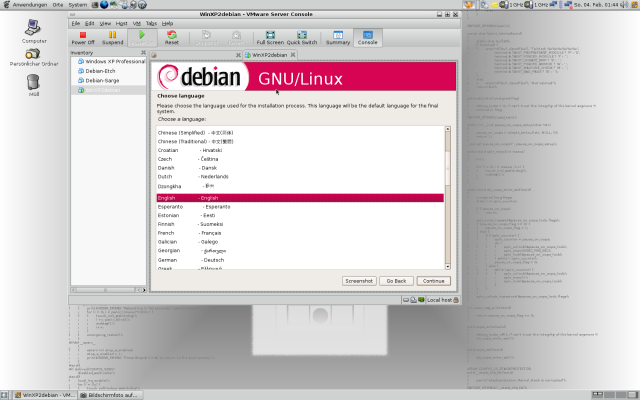
Task: Click the show desktop button in taskbar
Action: tap(4, 395)
